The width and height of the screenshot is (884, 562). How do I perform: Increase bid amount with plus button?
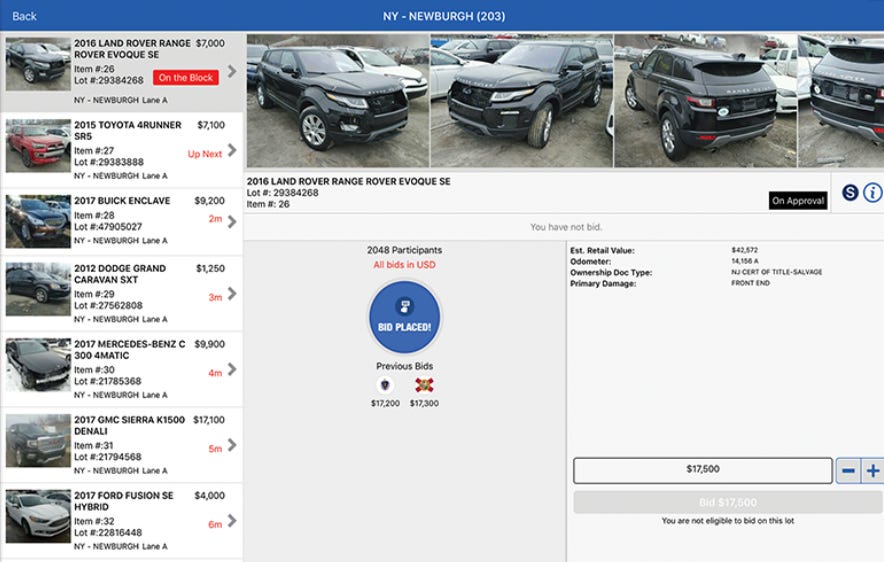(x=873, y=471)
